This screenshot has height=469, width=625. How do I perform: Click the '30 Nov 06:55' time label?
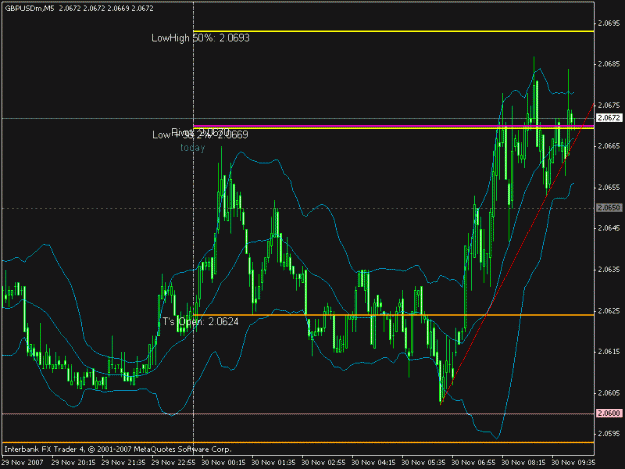tap(474, 463)
